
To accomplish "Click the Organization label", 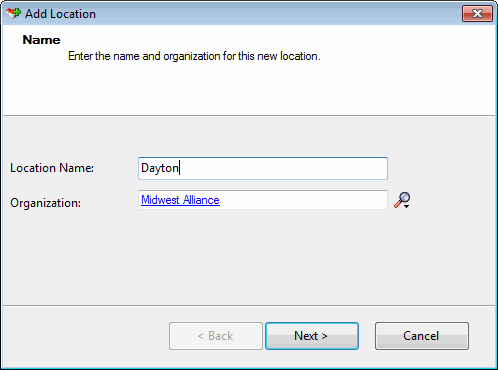I will (x=46, y=203).
